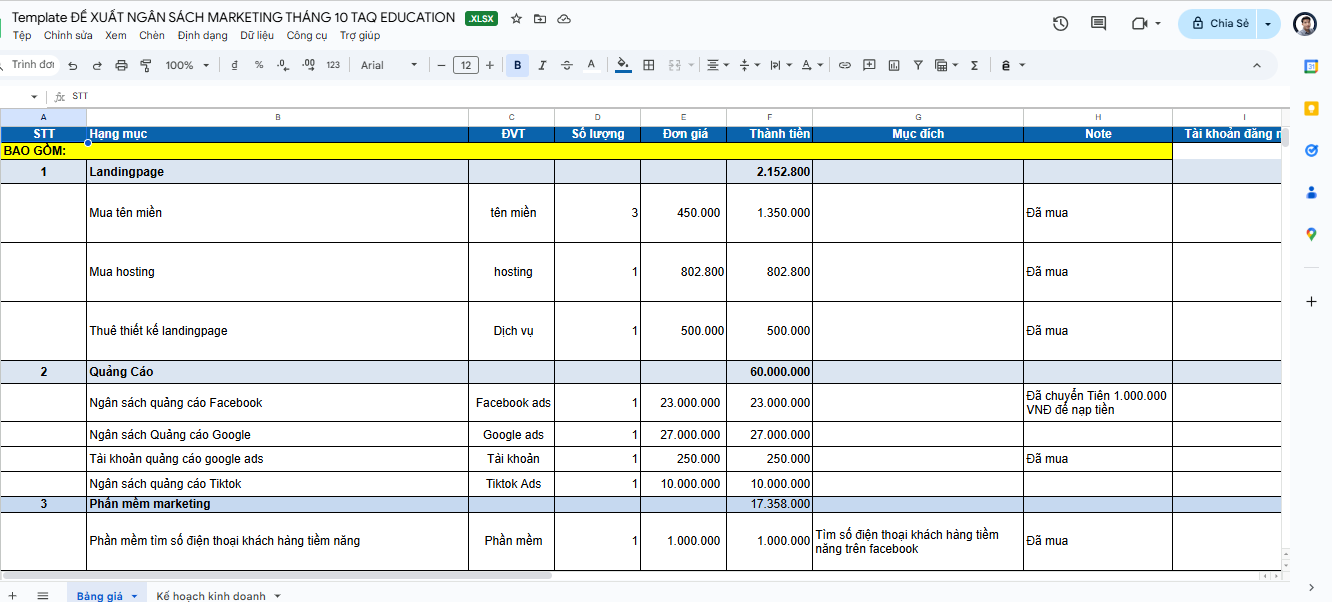The width and height of the screenshot is (1332, 602).
Task: Open the fill color picker
Action: coord(623,65)
